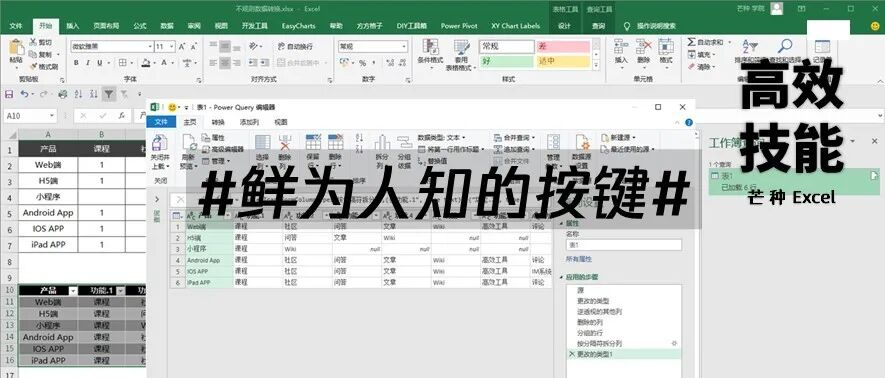Viewport: 885px width, 378px height.
Task: Open the 功能.1 column filter dropdown
Action: (120, 291)
